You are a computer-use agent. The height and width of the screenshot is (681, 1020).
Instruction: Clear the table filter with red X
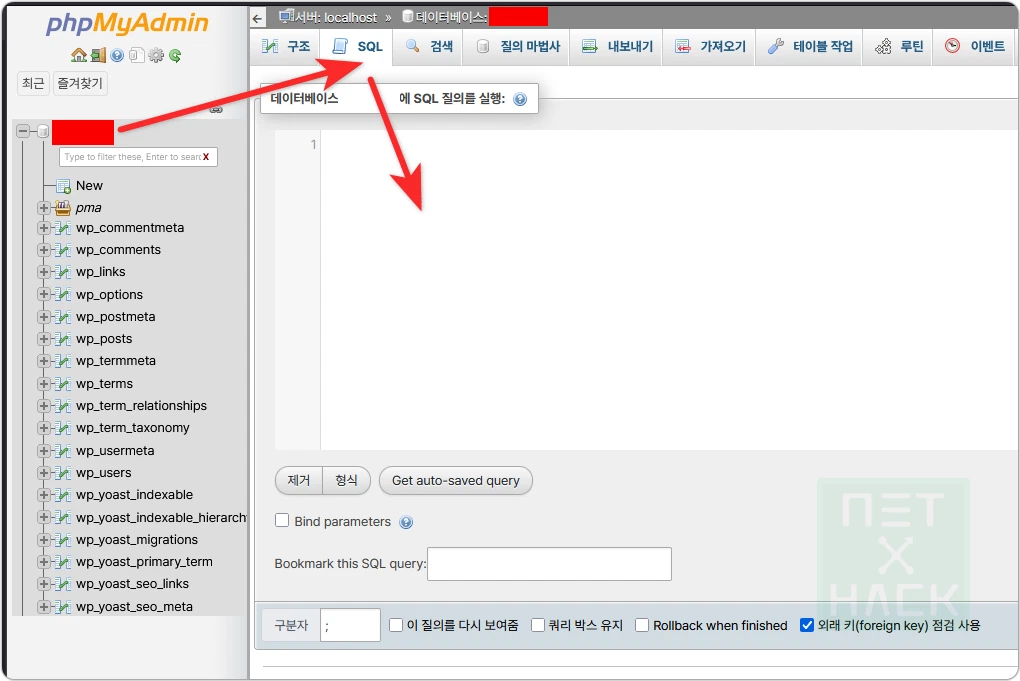(x=206, y=157)
